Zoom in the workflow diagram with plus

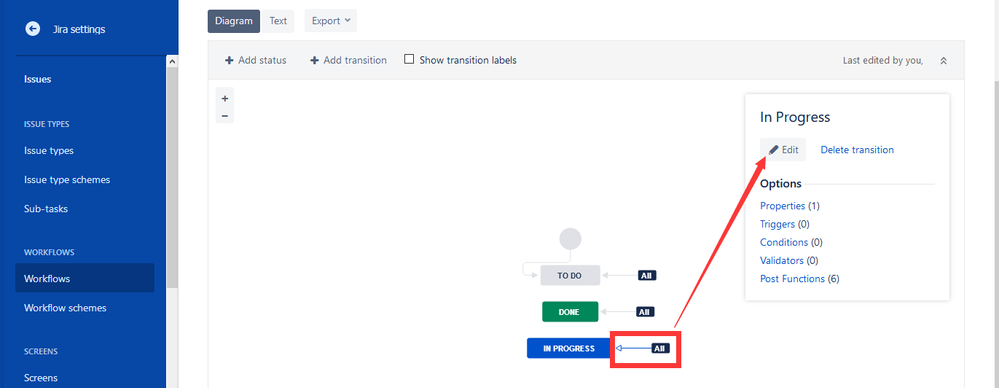click(224, 99)
